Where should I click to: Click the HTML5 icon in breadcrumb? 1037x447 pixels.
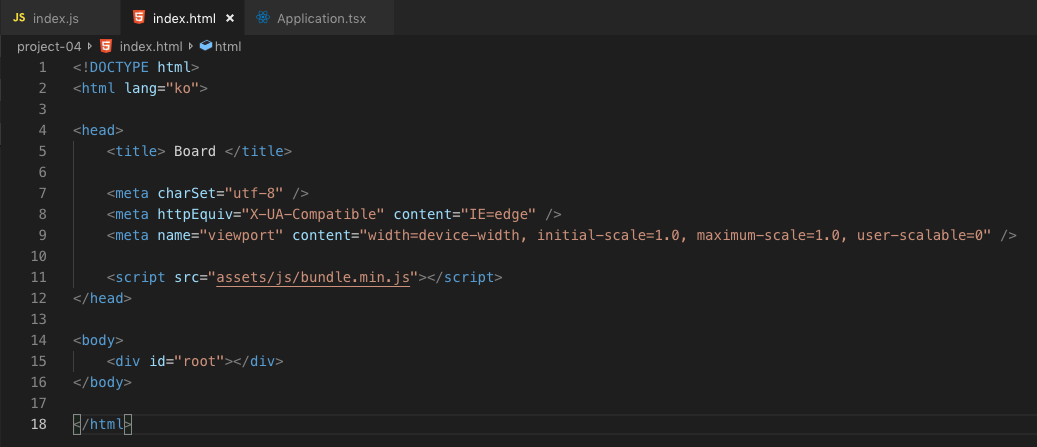pyautogui.click(x=106, y=46)
